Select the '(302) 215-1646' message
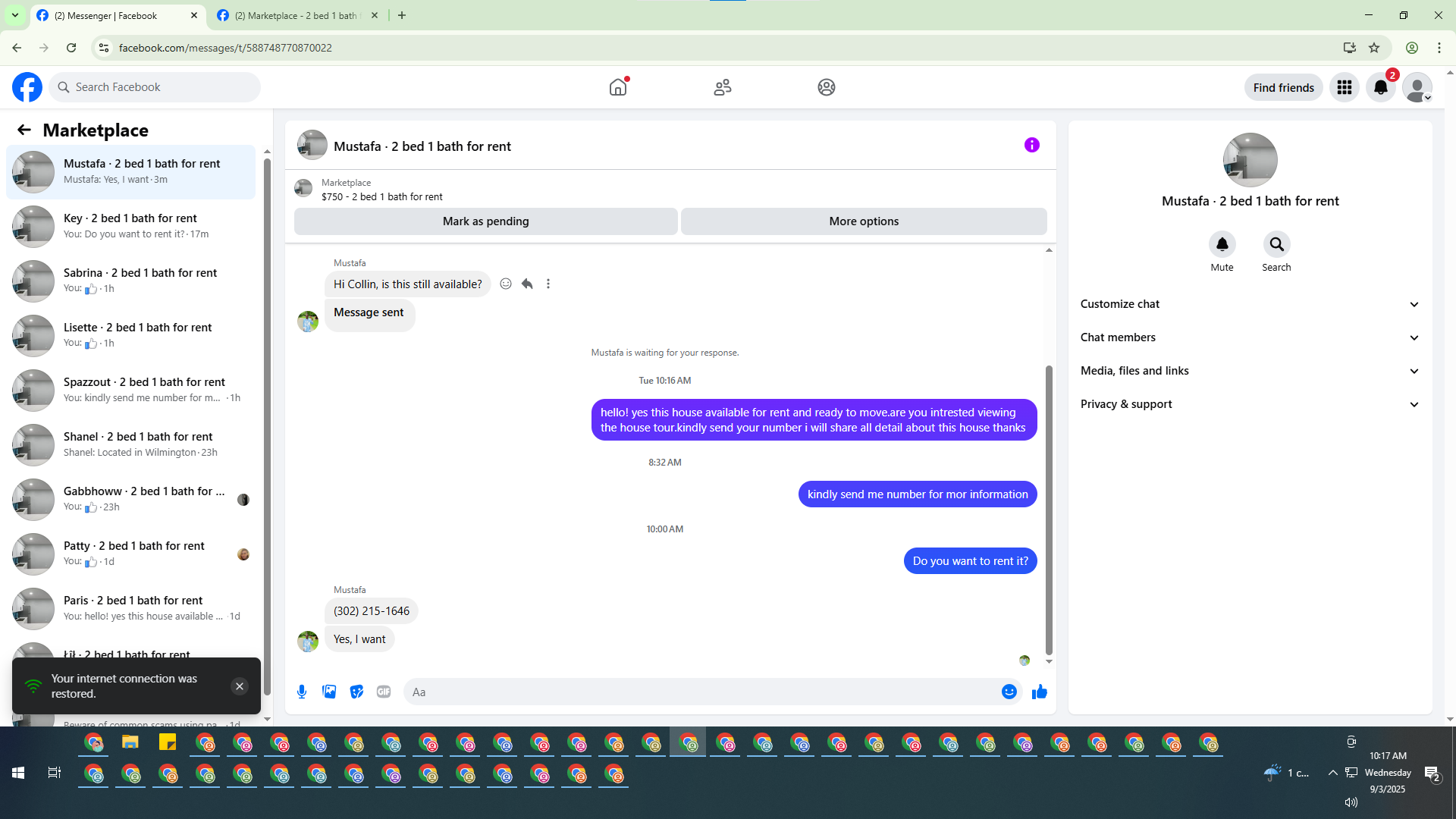Image resolution: width=1456 pixels, height=819 pixels. [x=372, y=611]
